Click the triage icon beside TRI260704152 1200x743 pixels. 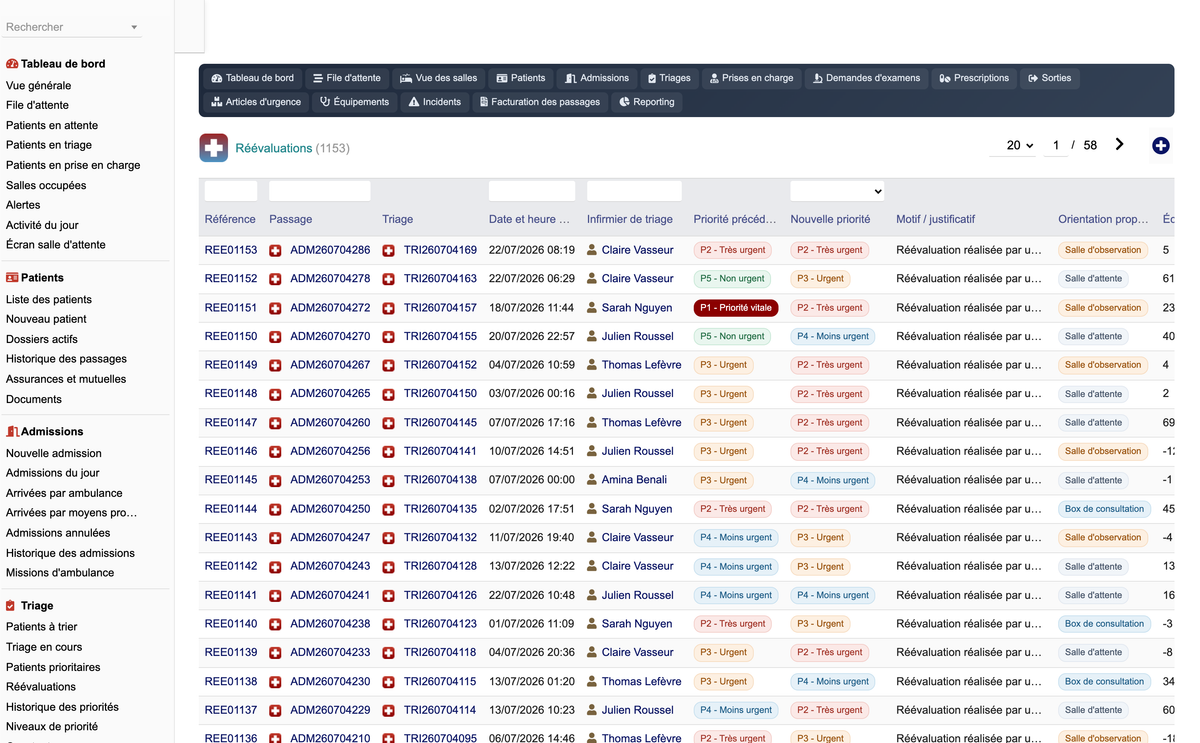click(389, 365)
